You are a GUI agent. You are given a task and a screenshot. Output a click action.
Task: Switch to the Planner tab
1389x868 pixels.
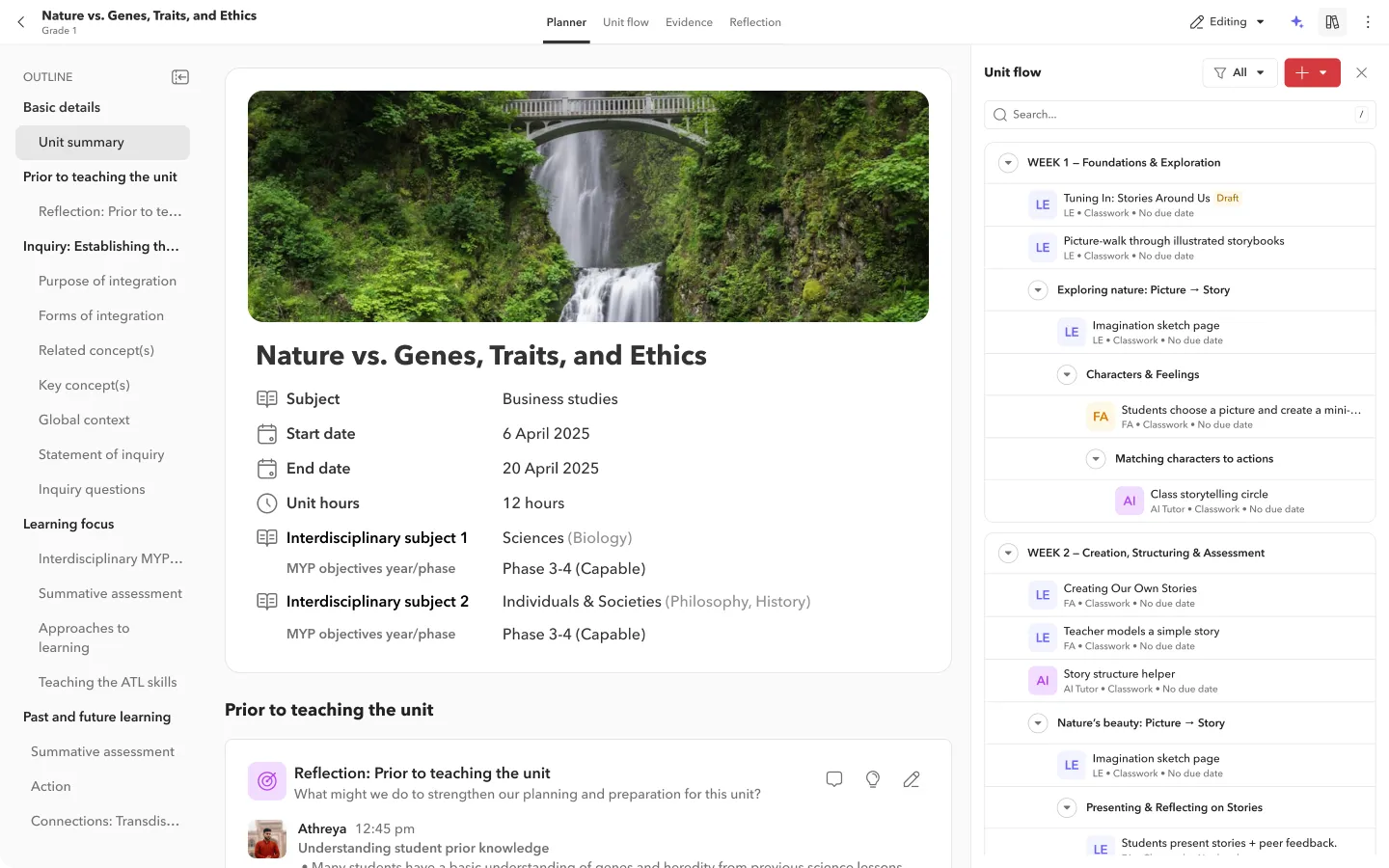pos(566,22)
